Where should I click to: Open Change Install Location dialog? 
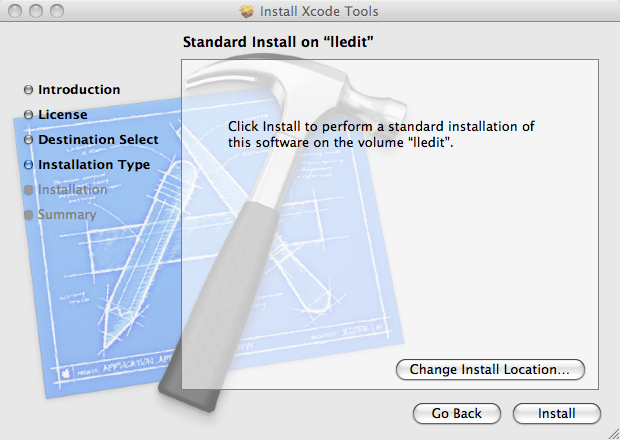pos(490,370)
